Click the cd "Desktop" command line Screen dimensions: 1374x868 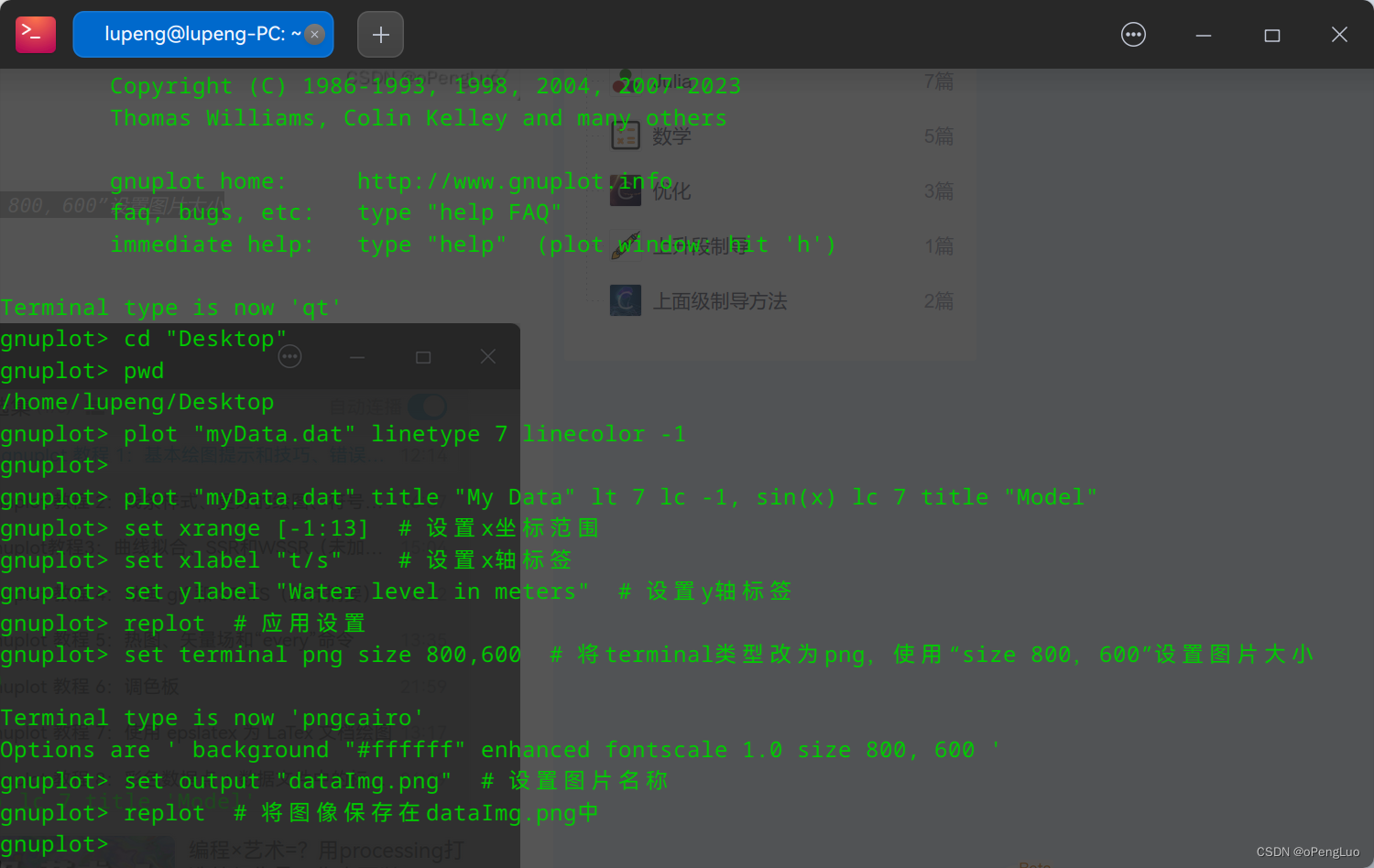(x=144, y=339)
